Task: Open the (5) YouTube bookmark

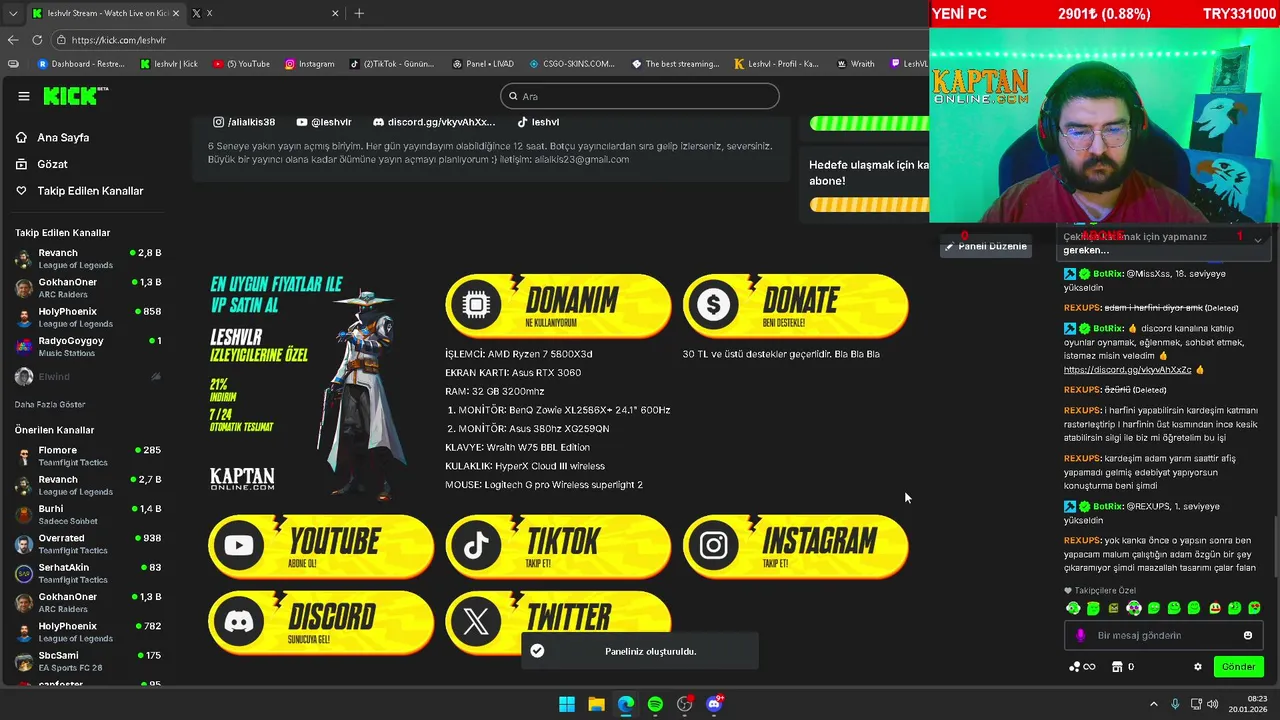Action: pos(241,64)
